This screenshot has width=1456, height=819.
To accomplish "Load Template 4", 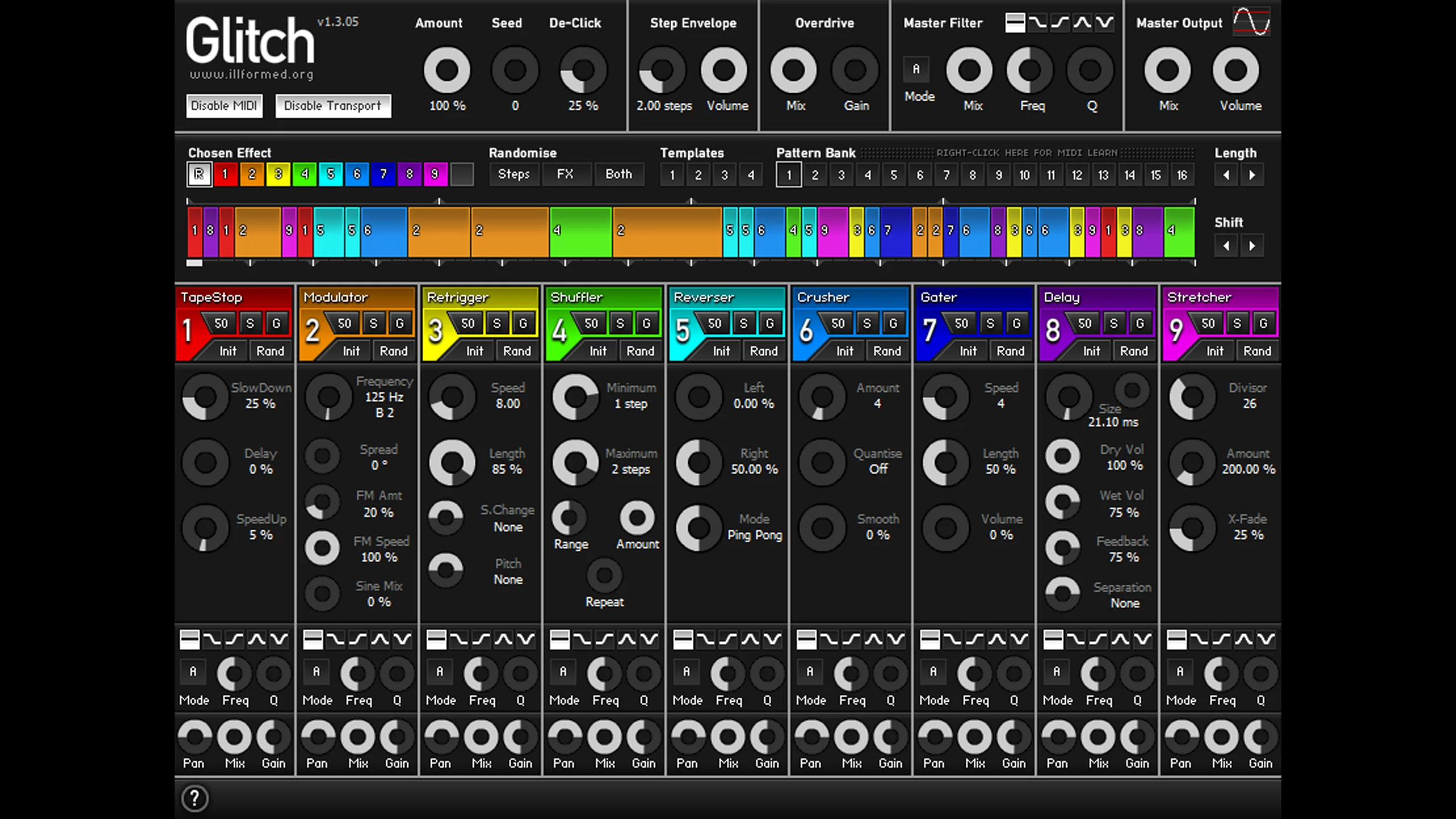I will click(x=751, y=175).
